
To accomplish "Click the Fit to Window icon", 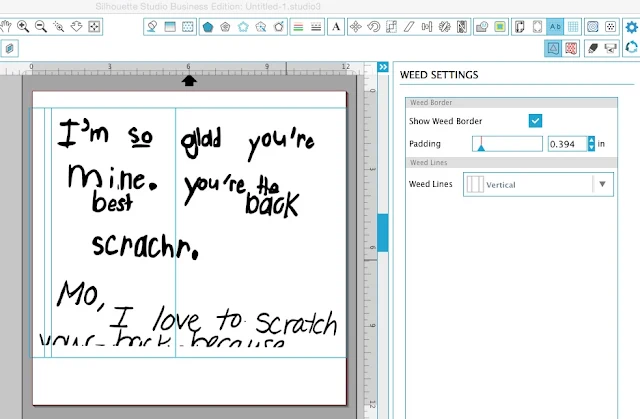I will pos(94,27).
